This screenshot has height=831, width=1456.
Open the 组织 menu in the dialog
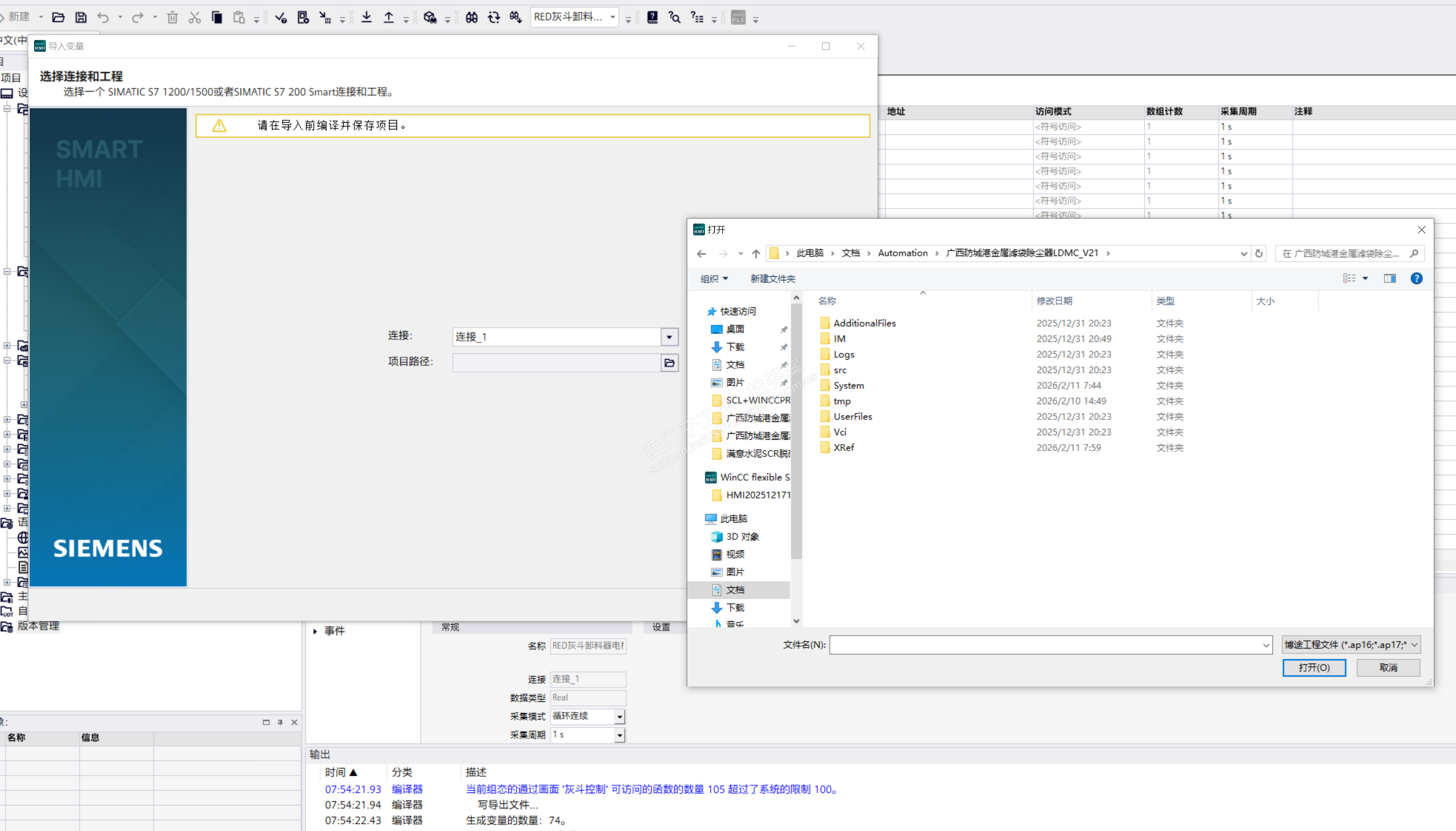pyautogui.click(x=714, y=278)
